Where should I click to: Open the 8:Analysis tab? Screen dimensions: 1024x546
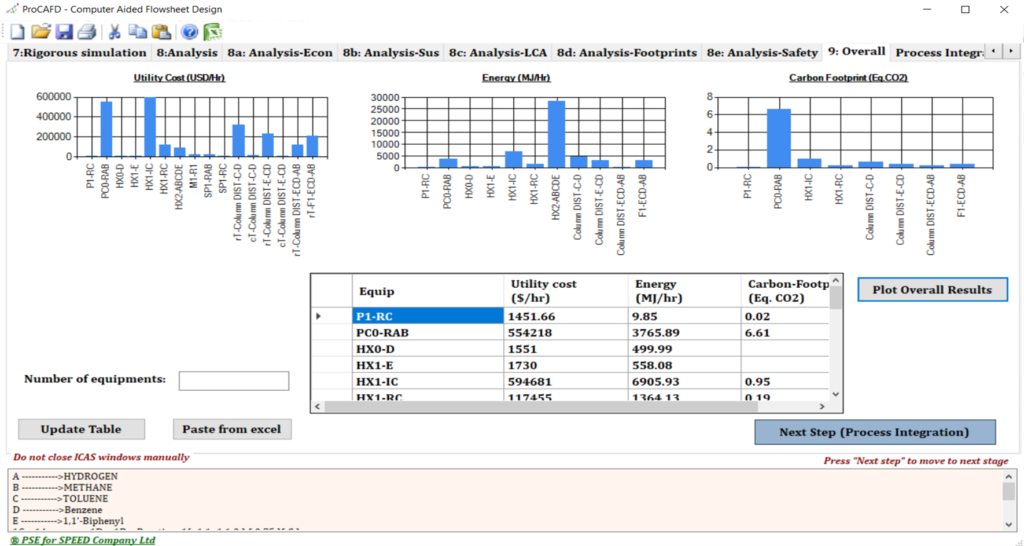pyautogui.click(x=187, y=53)
